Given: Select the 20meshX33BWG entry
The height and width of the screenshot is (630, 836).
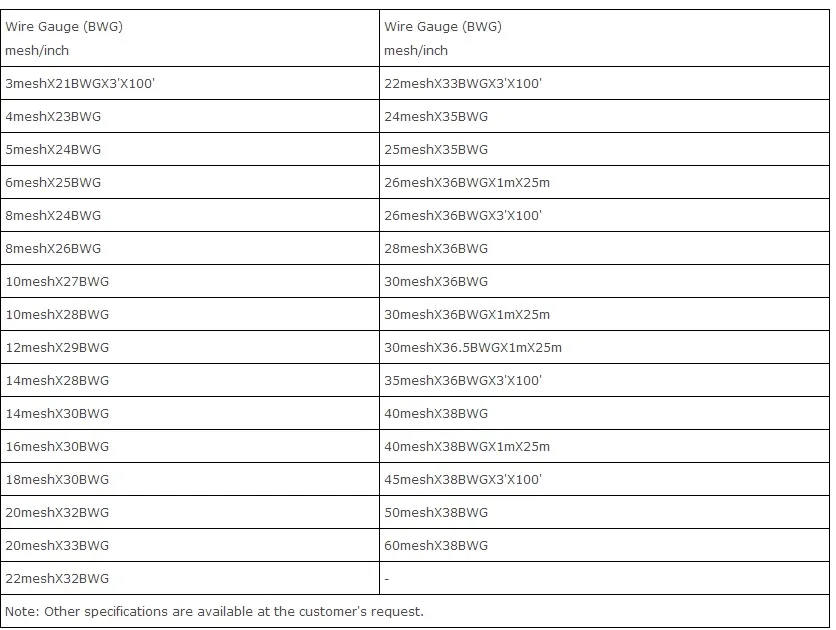Looking at the screenshot, I should (58, 546).
